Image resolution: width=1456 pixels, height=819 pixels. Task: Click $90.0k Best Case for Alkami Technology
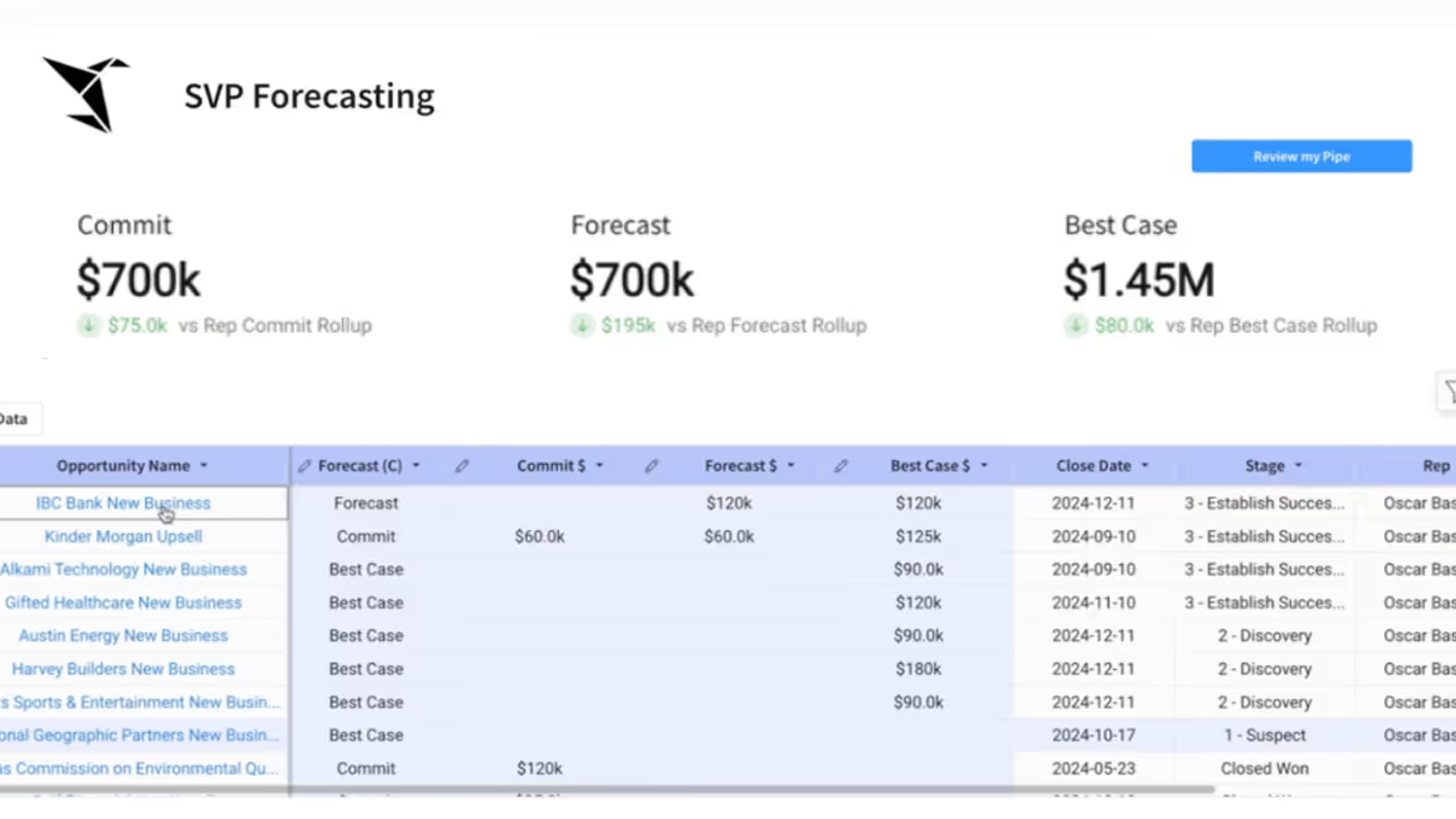918,569
